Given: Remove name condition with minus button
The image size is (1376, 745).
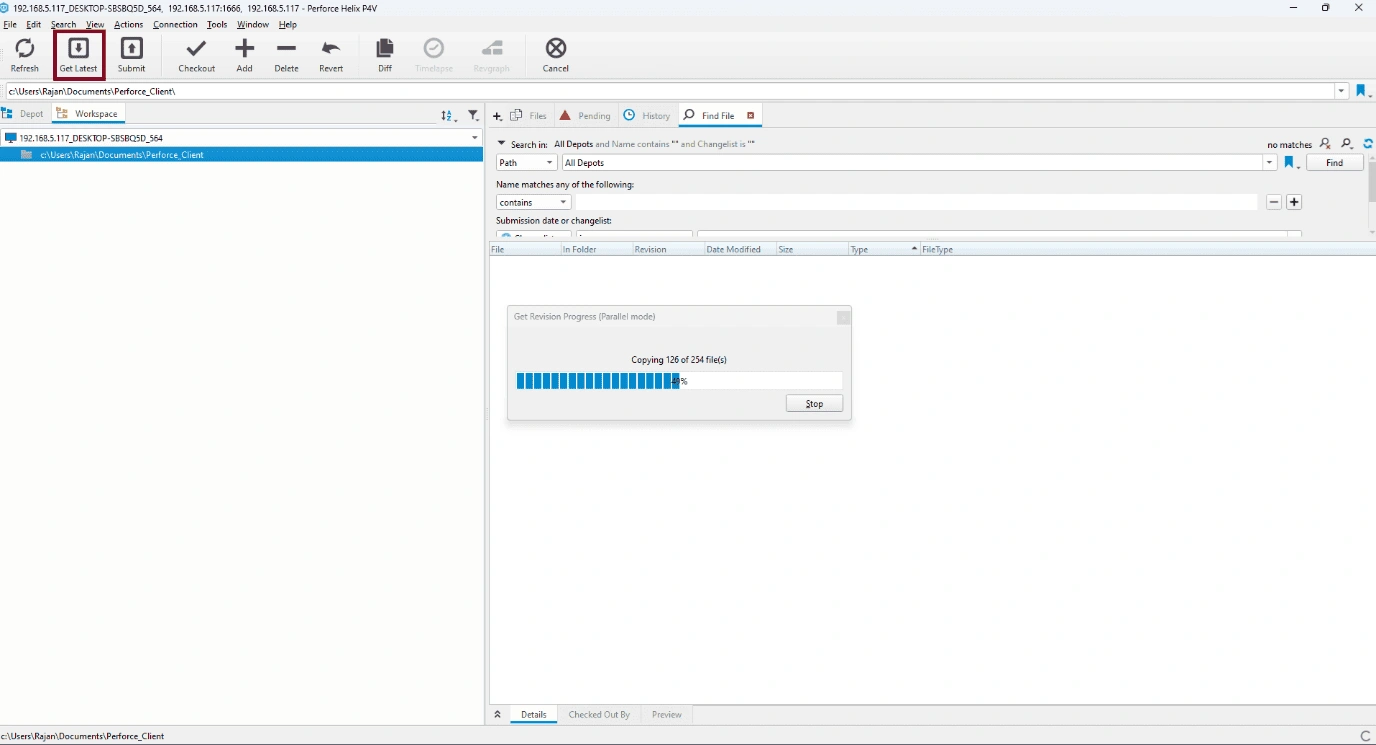Looking at the screenshot, I should [x=1274, y=202].
